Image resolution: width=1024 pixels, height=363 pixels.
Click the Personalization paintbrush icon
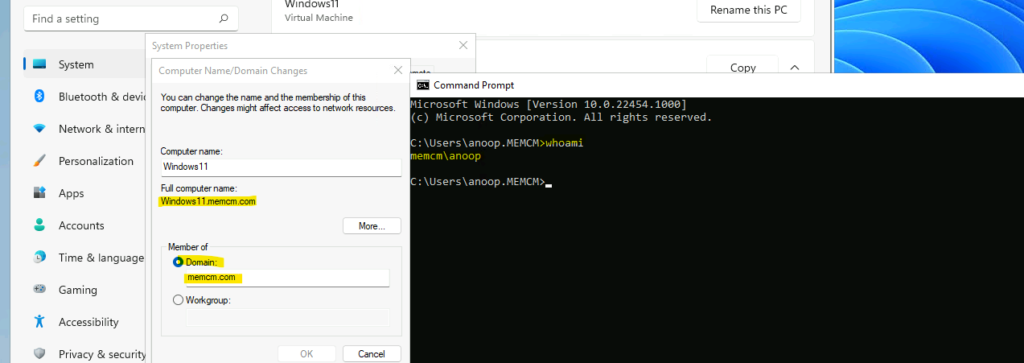point(39,161)
